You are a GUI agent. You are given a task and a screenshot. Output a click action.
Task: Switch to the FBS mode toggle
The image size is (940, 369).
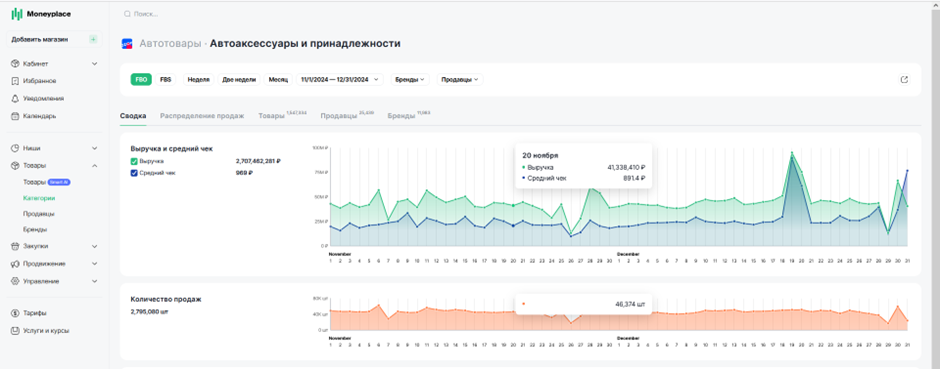click(165, 80)
